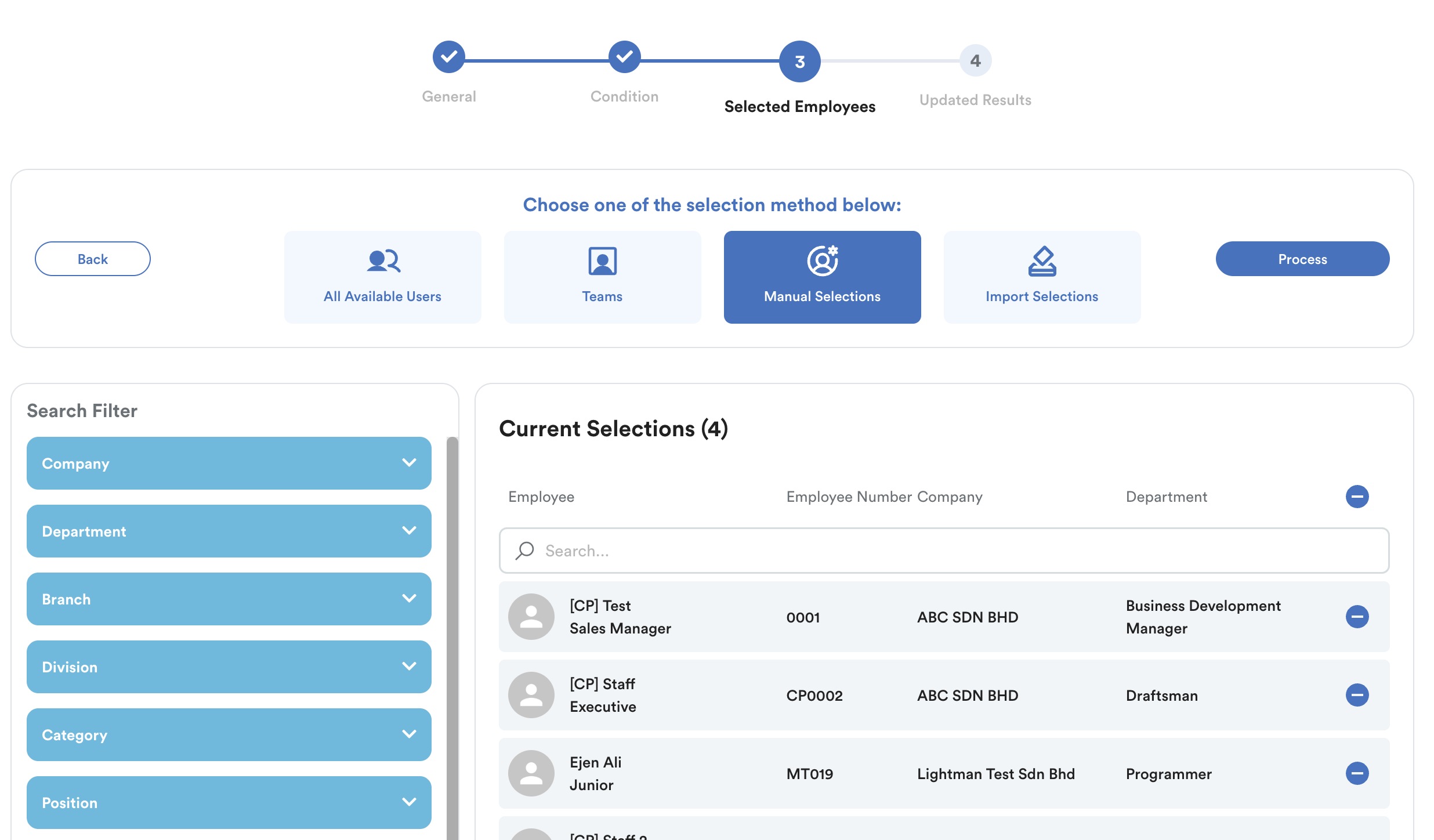Click the magnifier icon in search box
The image size is (1434, 840).
pyautogui.click(x=525, y=551)
